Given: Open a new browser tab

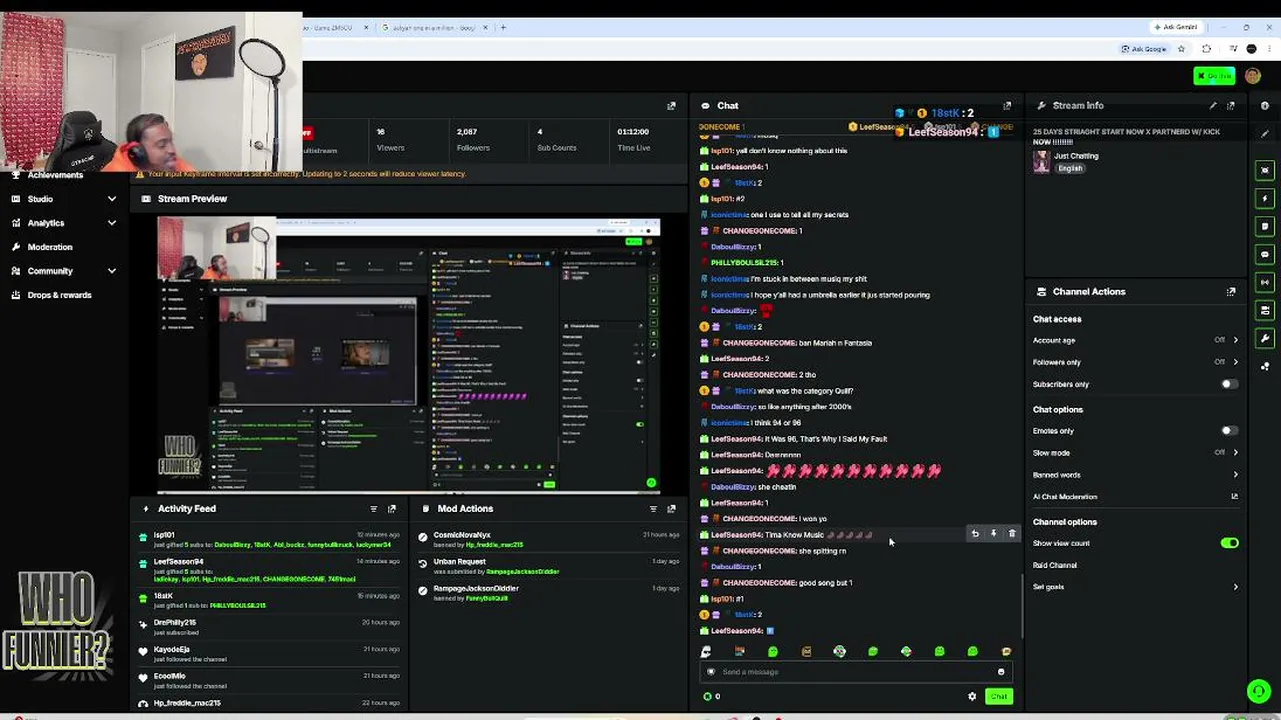Looking at the screenshot, I should (x=503, y=27).
